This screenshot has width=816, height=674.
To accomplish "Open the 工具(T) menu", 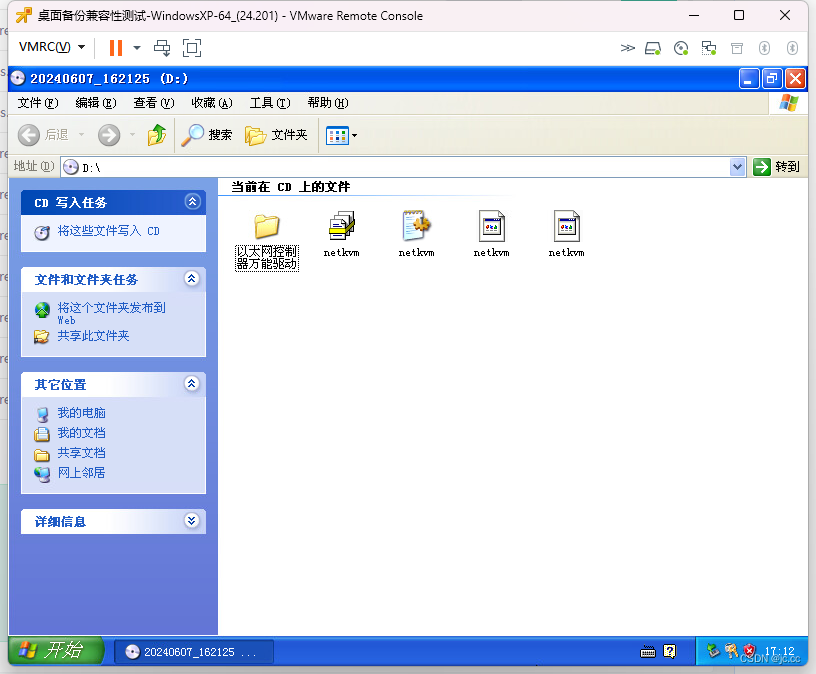I will point(270,103).
